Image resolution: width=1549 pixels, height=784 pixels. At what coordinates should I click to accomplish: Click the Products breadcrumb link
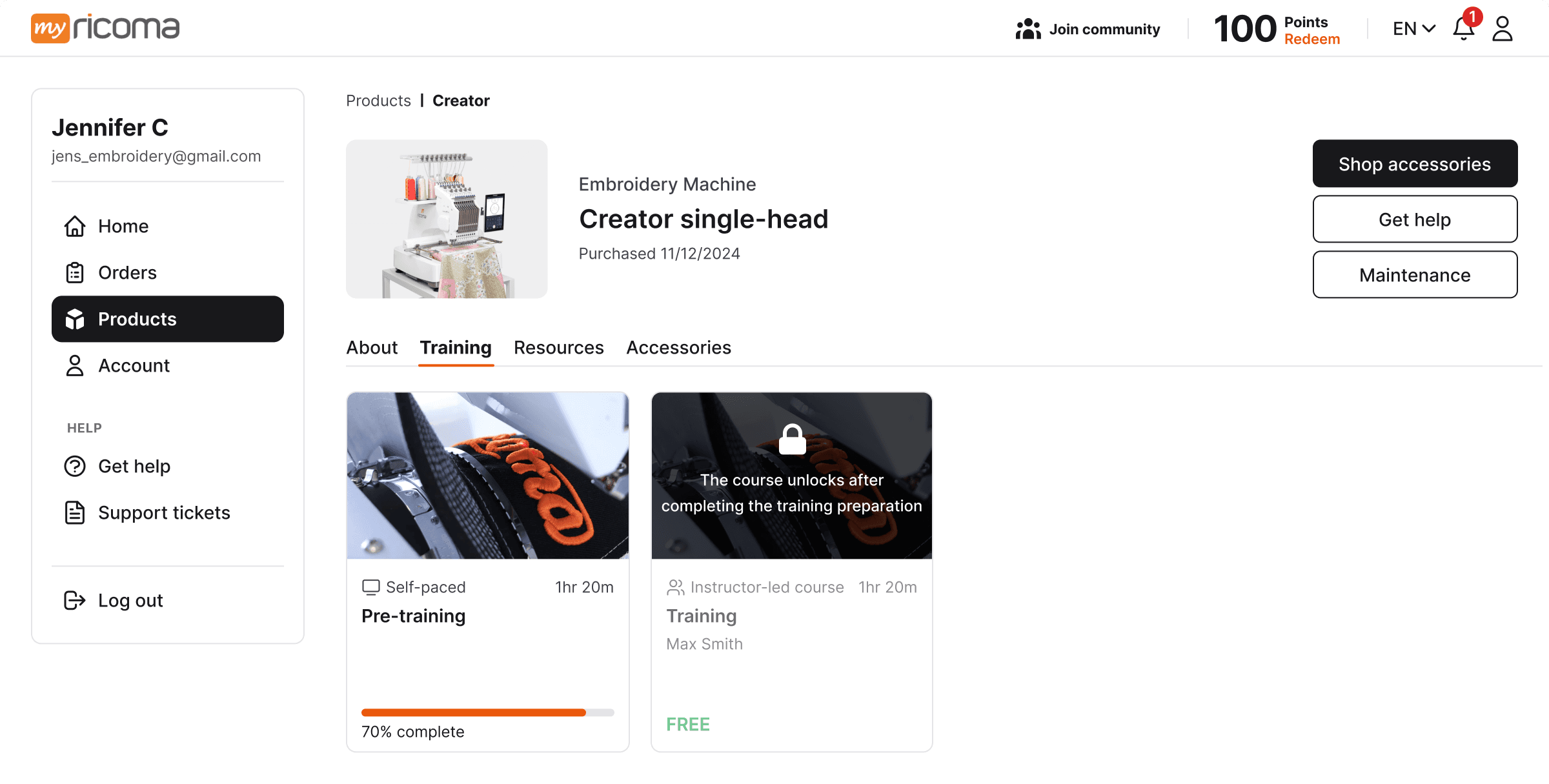click(378, 101)
